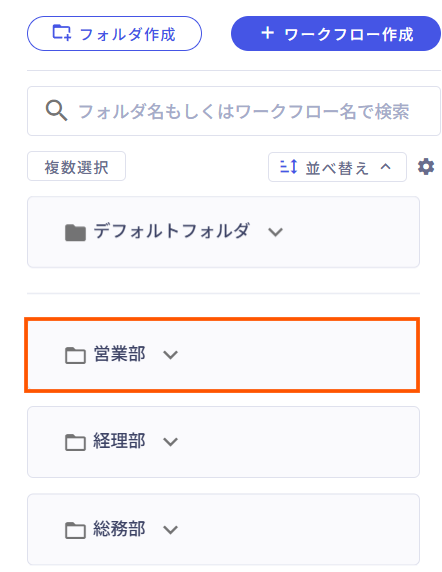Expand the 経理部 folder chevron

tap(170, 442)
